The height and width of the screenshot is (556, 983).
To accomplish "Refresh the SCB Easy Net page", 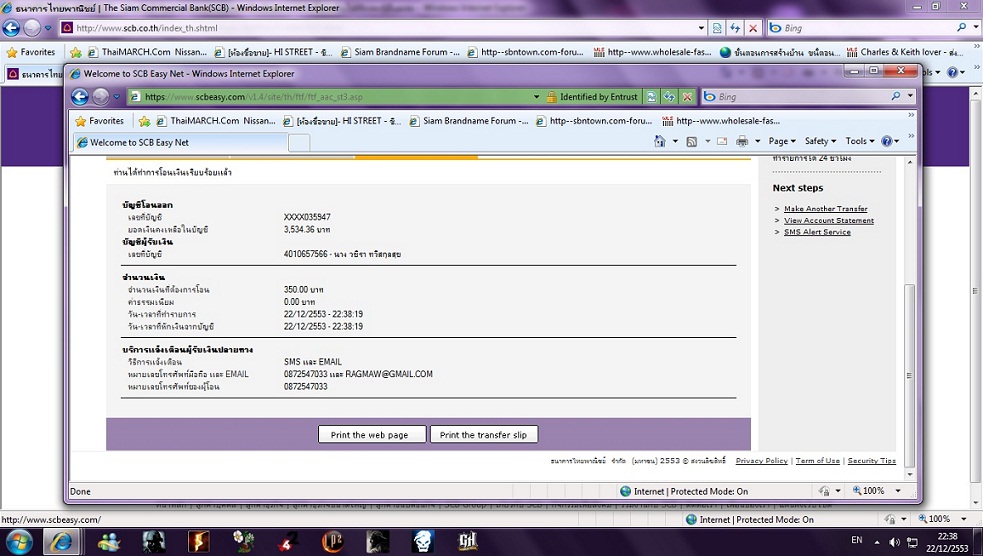I will point(669,97).
